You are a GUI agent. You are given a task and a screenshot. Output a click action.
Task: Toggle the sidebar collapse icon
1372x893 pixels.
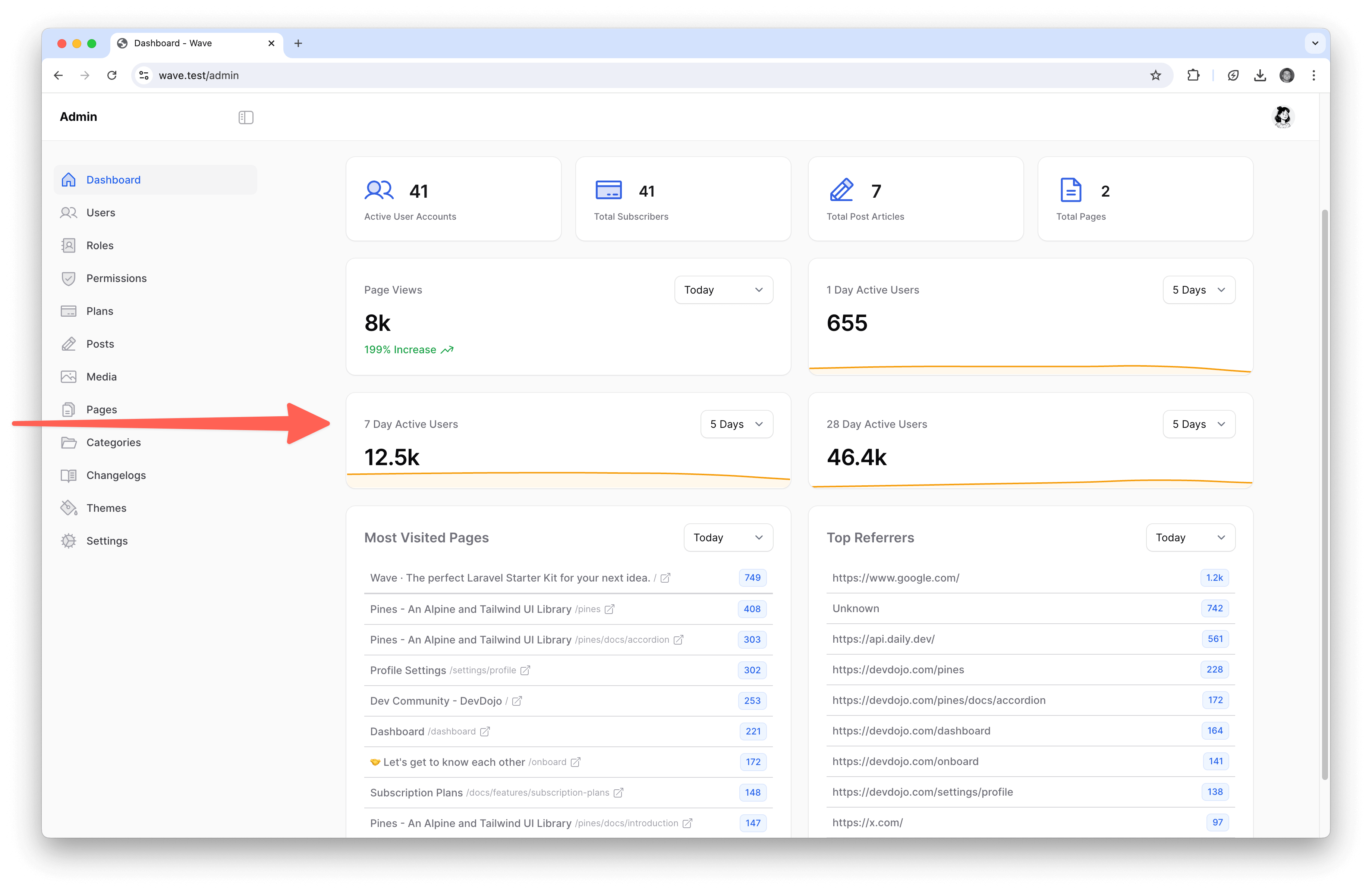point(246,117)
